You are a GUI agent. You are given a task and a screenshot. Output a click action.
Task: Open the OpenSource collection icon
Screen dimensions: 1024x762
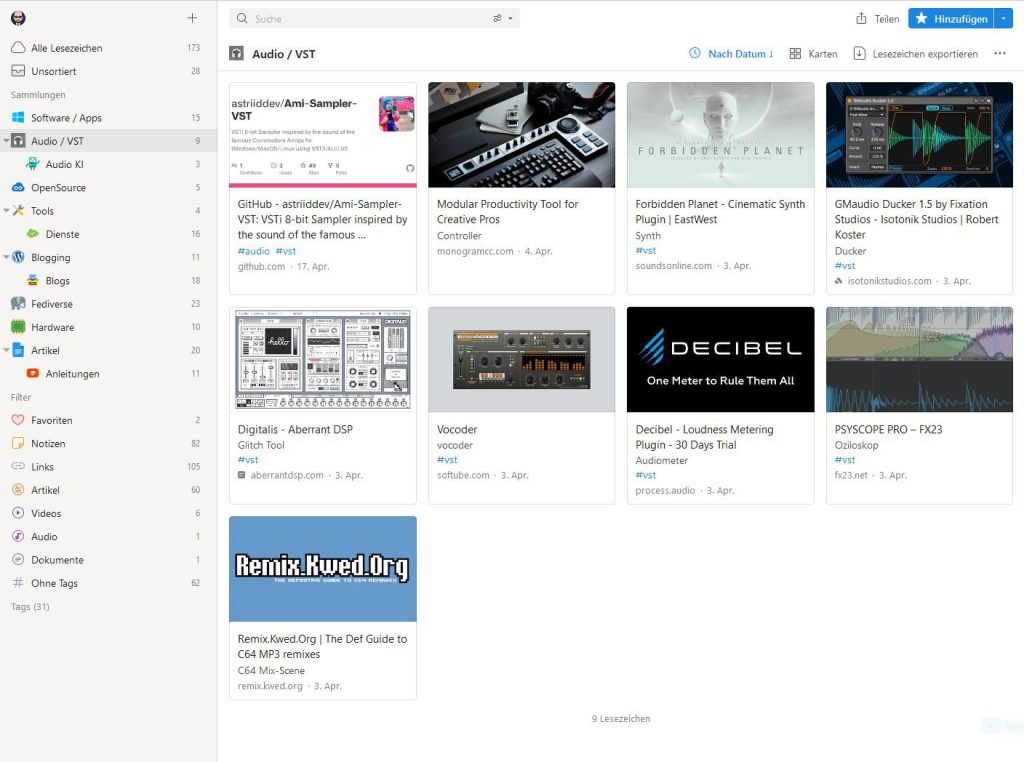coord(18,187)
